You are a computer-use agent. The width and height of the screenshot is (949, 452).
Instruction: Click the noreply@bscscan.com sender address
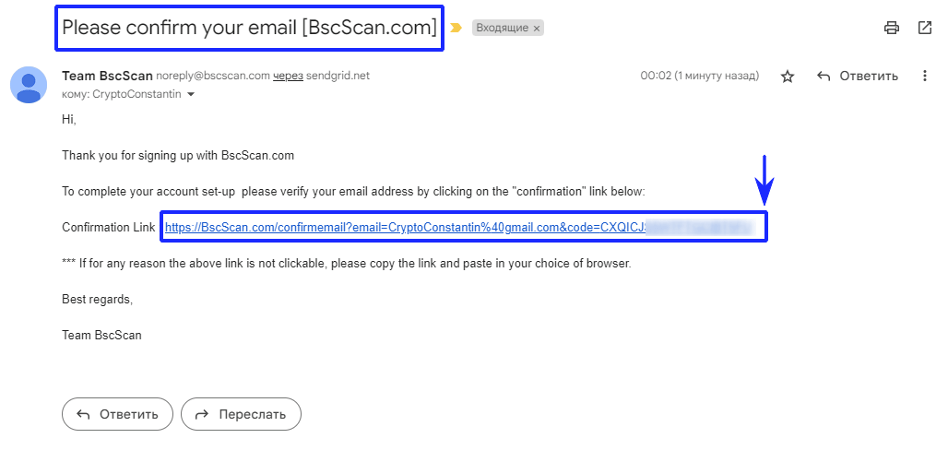[212, 76]
